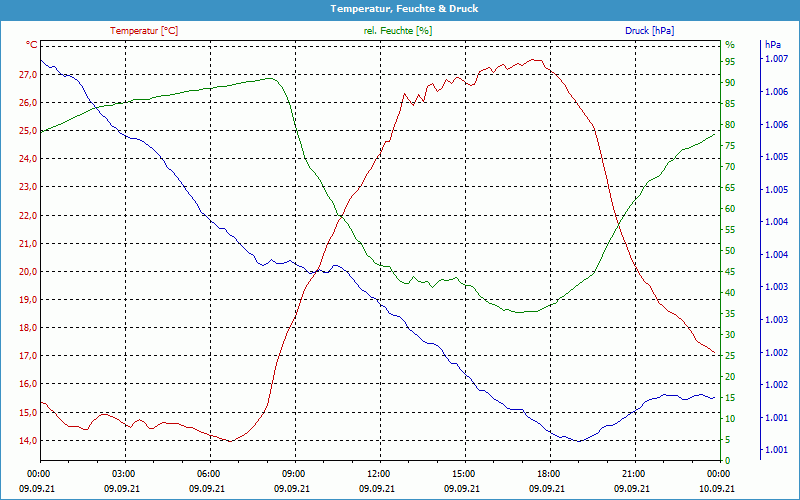Click the 06:00 time axis label
This screenshot has height=500, width=800.
click(x=209, y=473)
